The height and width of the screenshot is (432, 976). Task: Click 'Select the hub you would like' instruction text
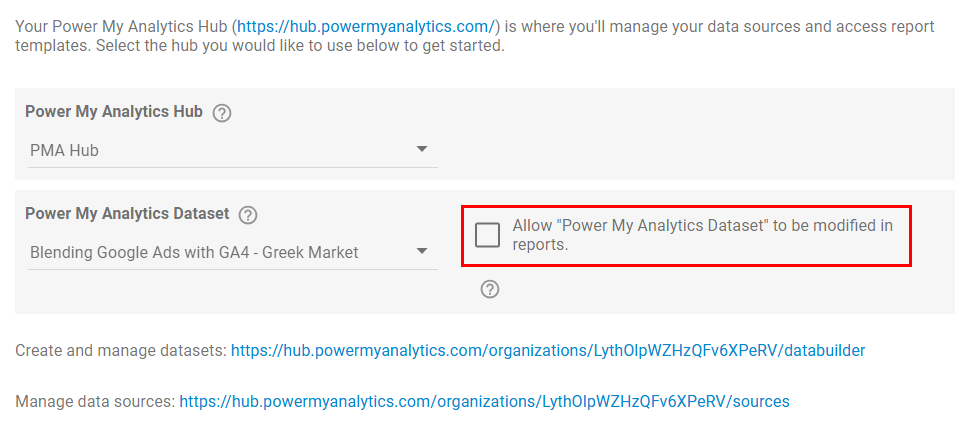200,46
